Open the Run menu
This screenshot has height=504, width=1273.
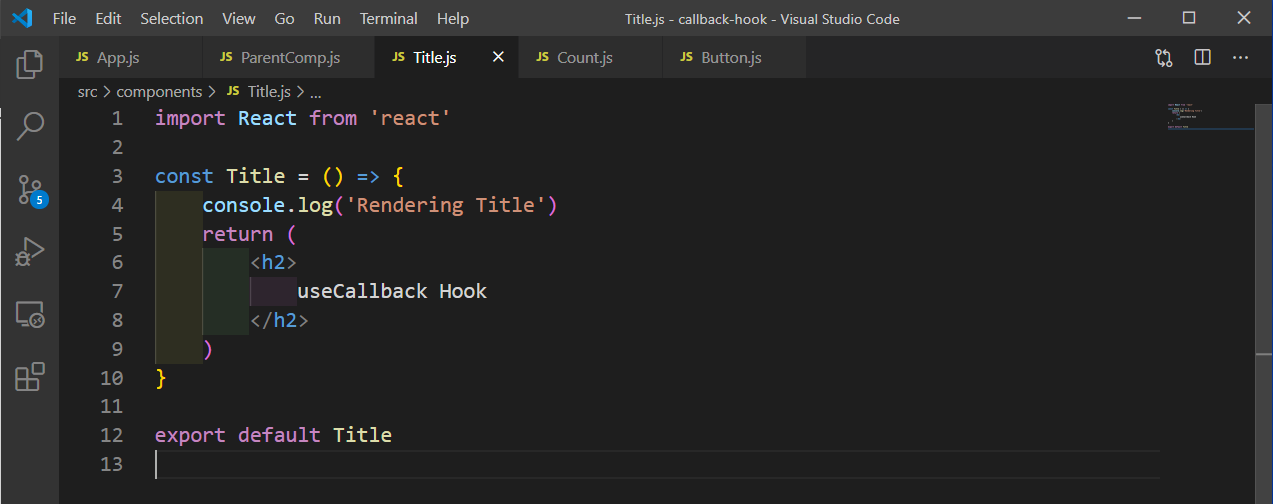pyautogui.click(x=327, y=18)
